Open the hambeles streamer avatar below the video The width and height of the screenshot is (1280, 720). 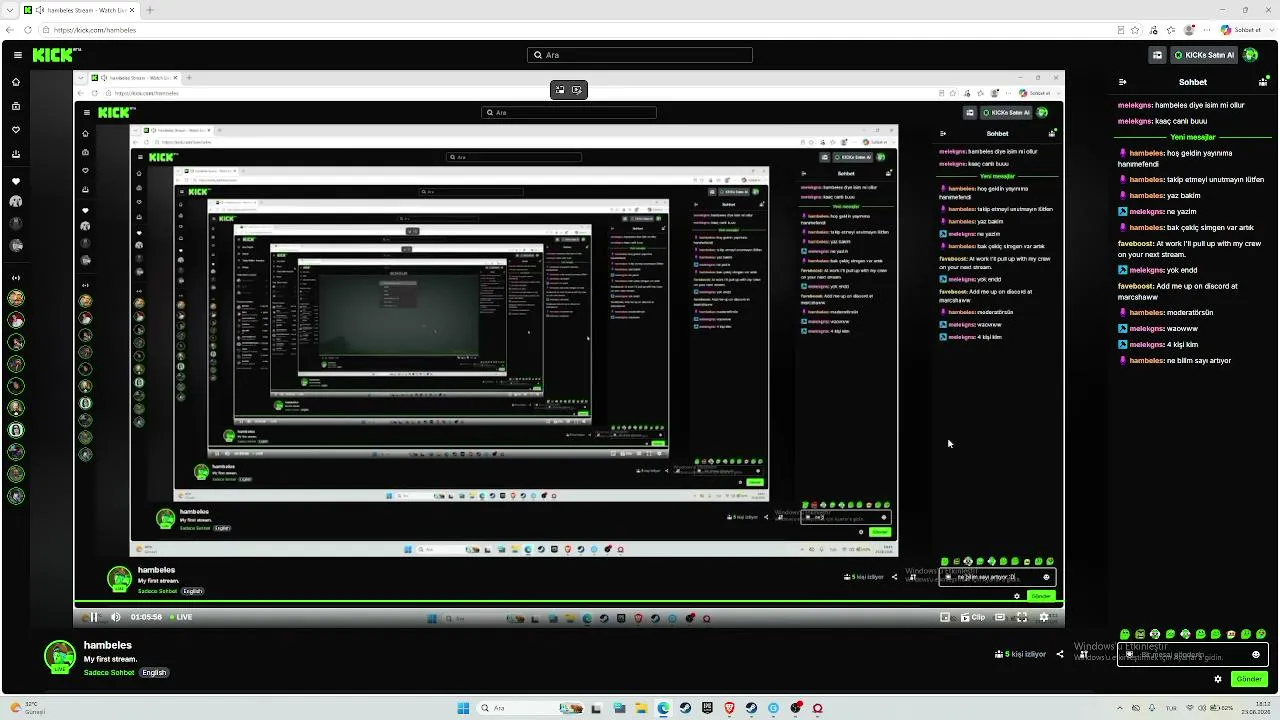[60, 656]
